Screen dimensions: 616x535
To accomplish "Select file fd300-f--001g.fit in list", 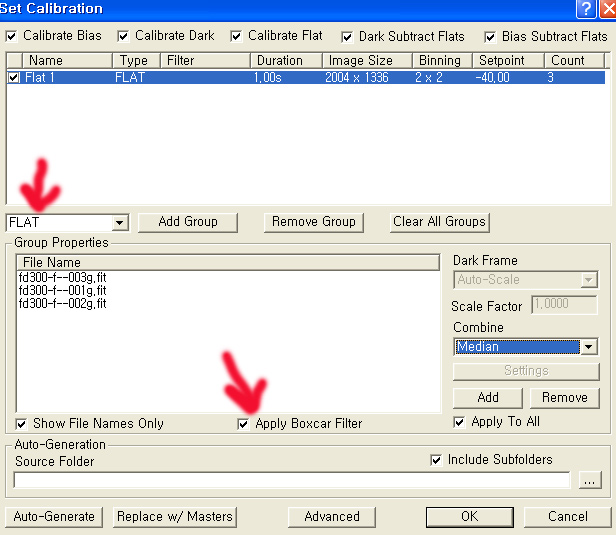I will 62,290.
